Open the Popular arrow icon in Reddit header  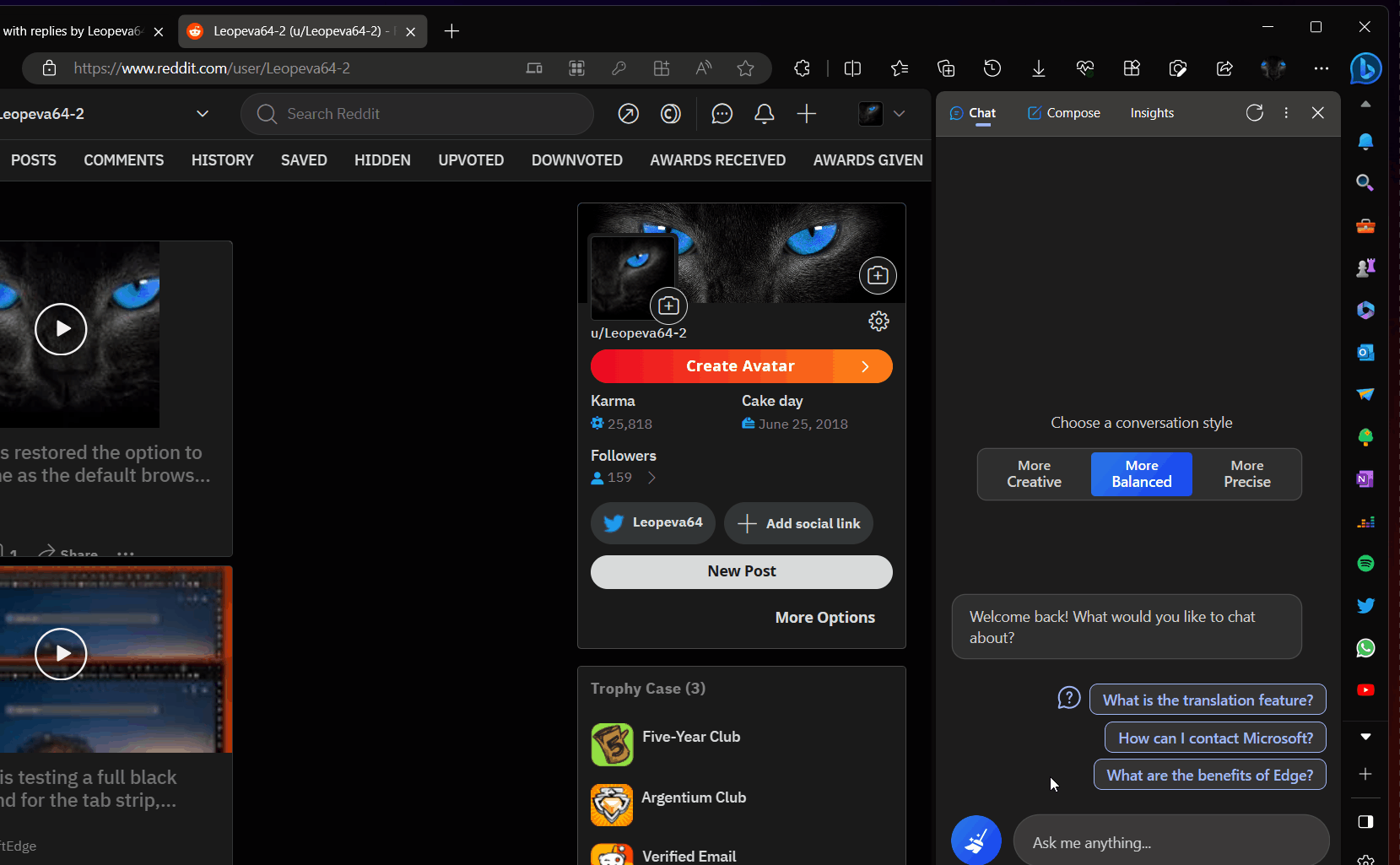tap(629, 114)
